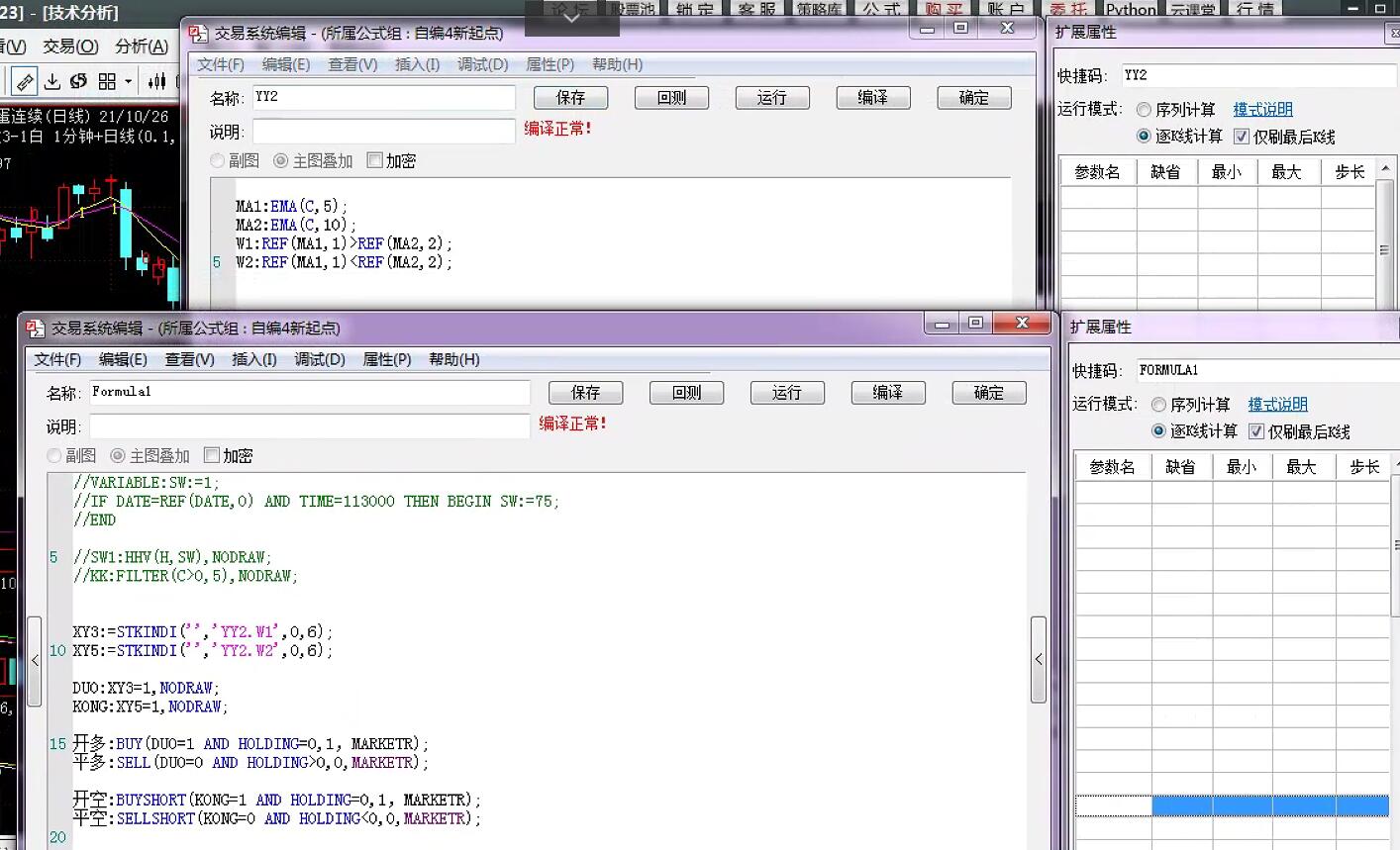This screenshot has height=850, width=1400.
Task: Click the candlestick chart type icon
Action: (x=156, y=81)
